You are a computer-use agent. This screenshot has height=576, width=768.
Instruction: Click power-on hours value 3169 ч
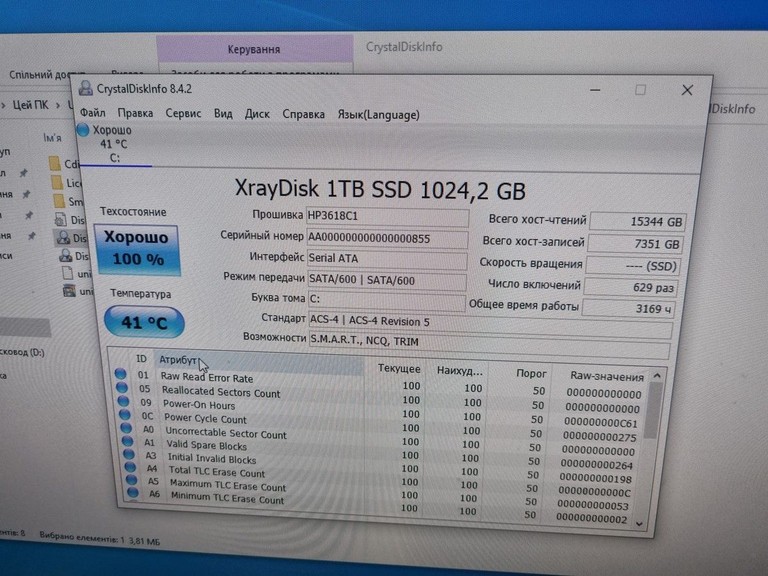[x=628, y=309]
